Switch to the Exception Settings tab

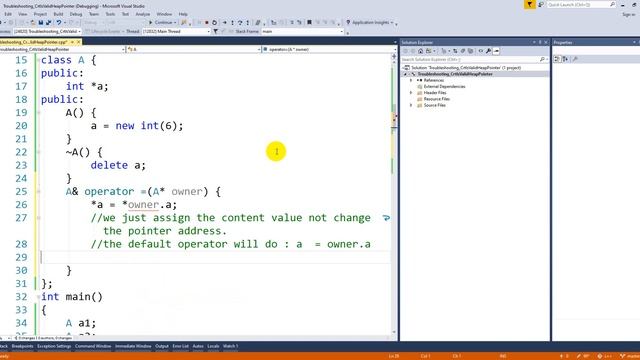click(x=54, y=346)
